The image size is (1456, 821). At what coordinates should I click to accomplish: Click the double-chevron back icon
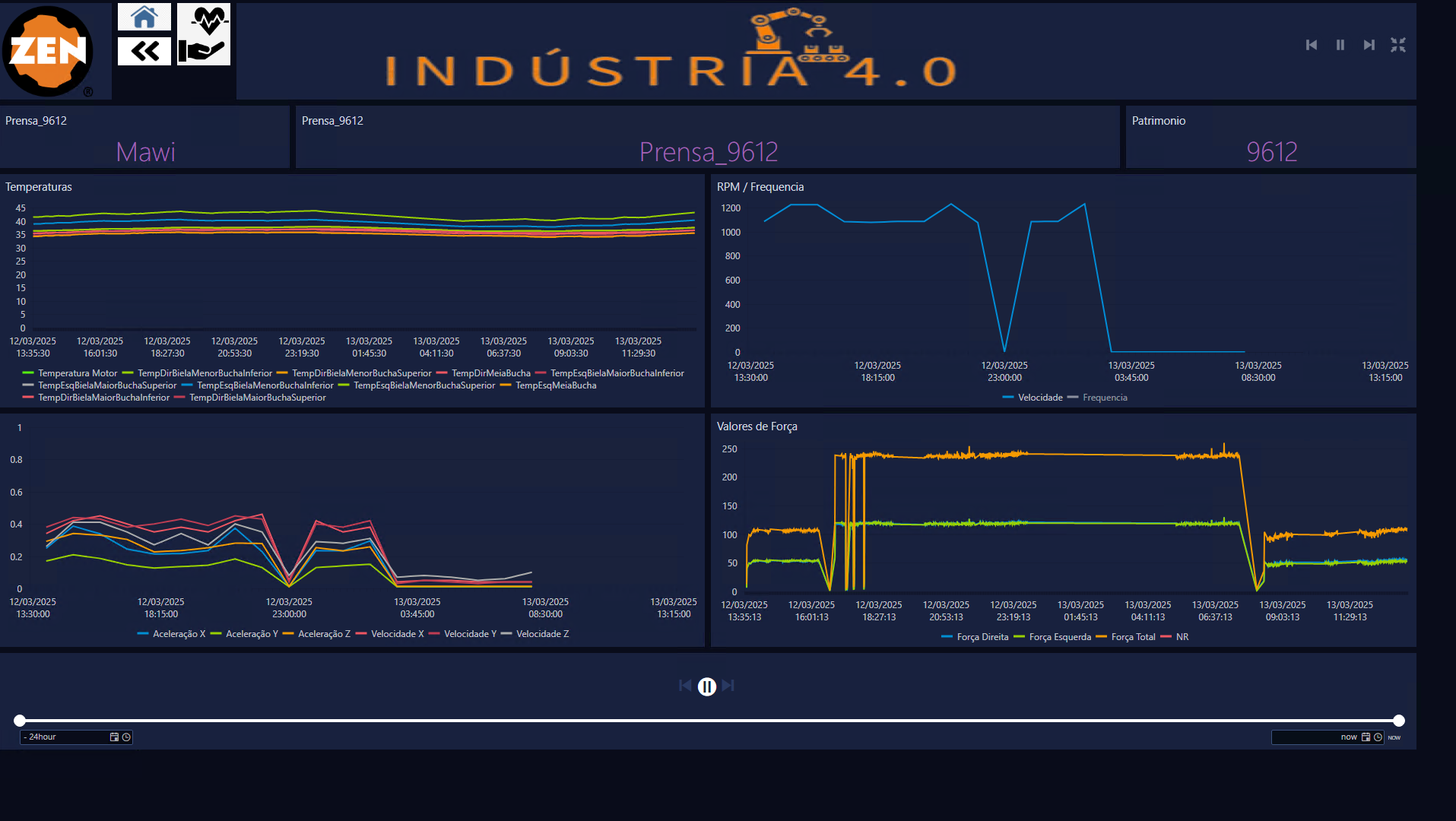click(x=144, y=51)
